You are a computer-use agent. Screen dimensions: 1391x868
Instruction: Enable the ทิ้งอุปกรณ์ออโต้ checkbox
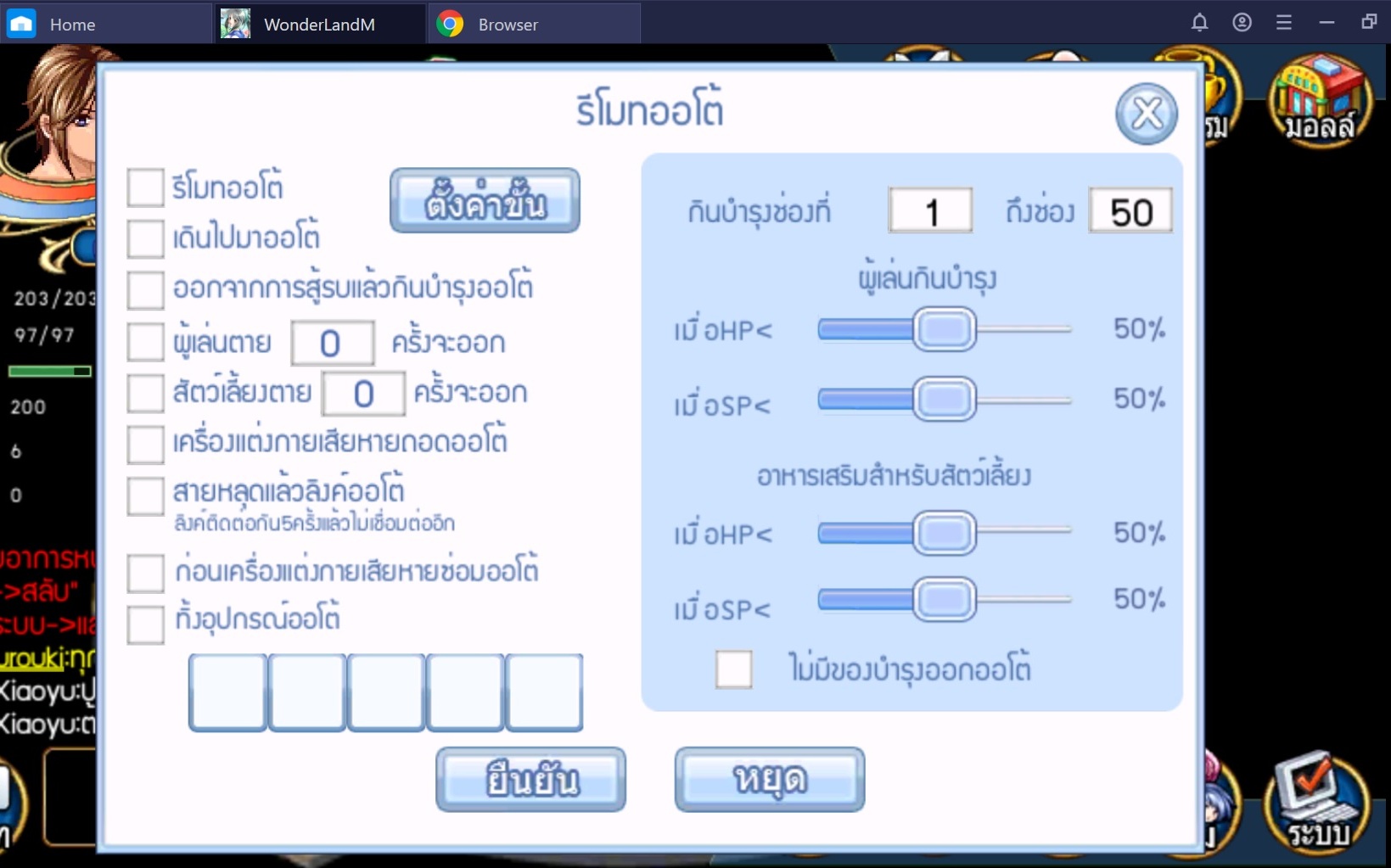coord(145,624)
